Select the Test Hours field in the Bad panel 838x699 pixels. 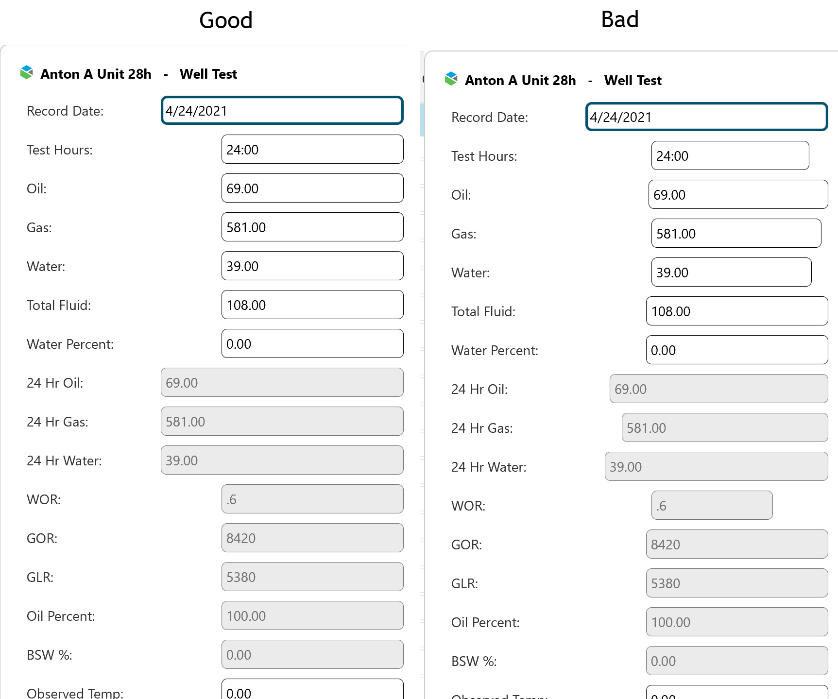[x=730, y=156]
